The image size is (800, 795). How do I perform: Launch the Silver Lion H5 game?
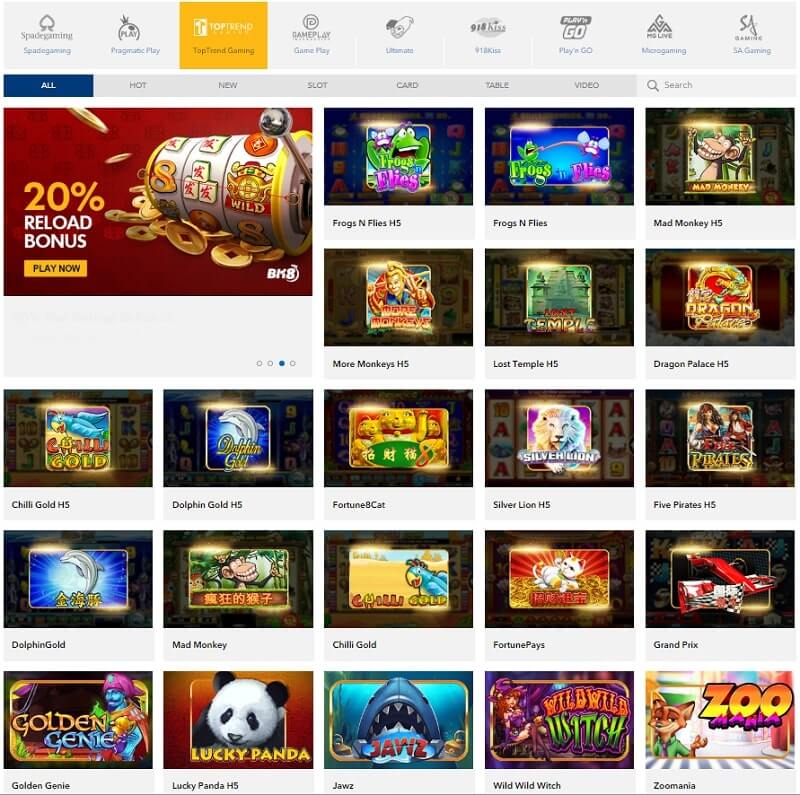click(x=559, y=438)
